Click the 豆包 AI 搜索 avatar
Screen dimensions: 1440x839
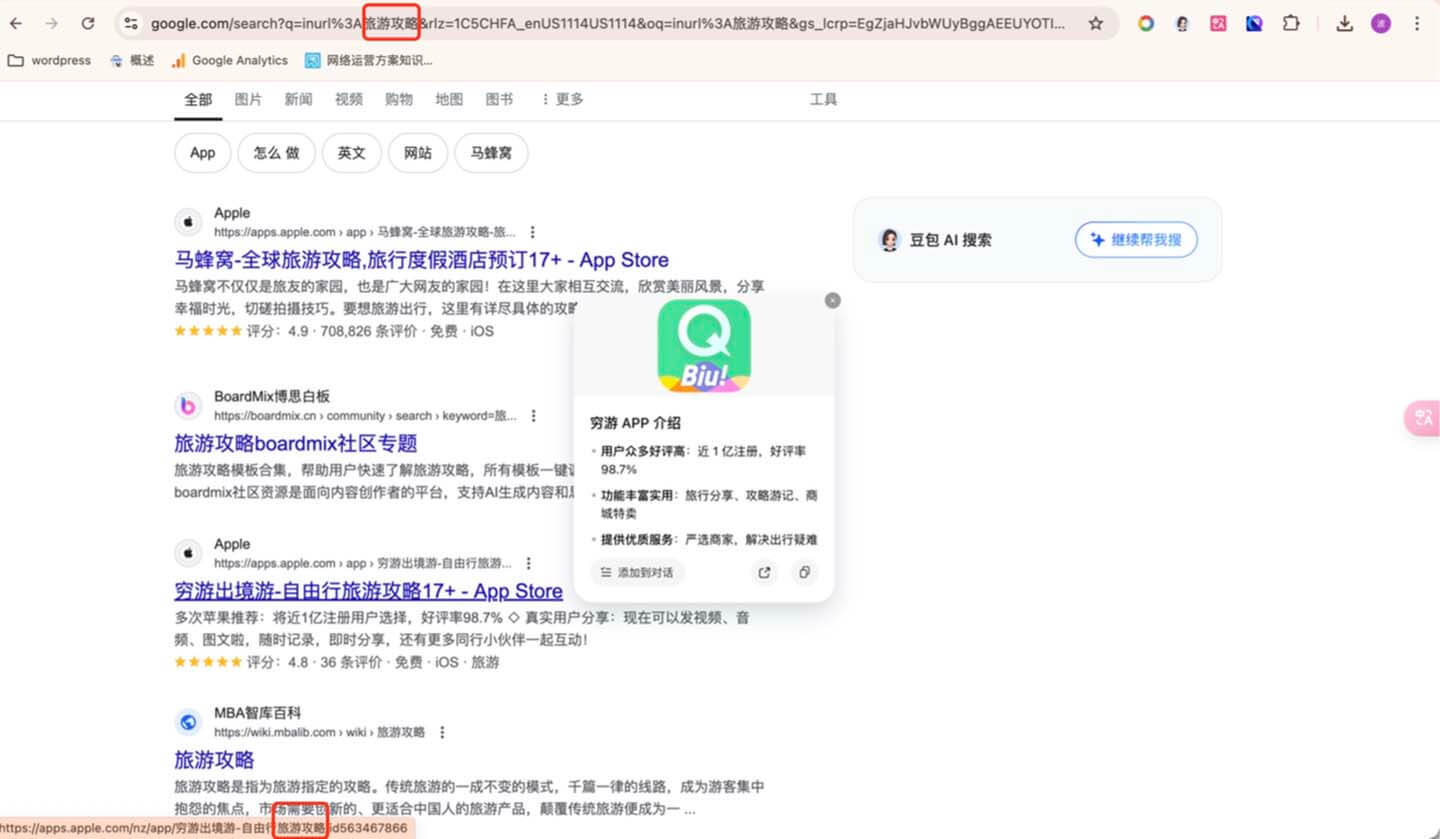coord(889,240)
